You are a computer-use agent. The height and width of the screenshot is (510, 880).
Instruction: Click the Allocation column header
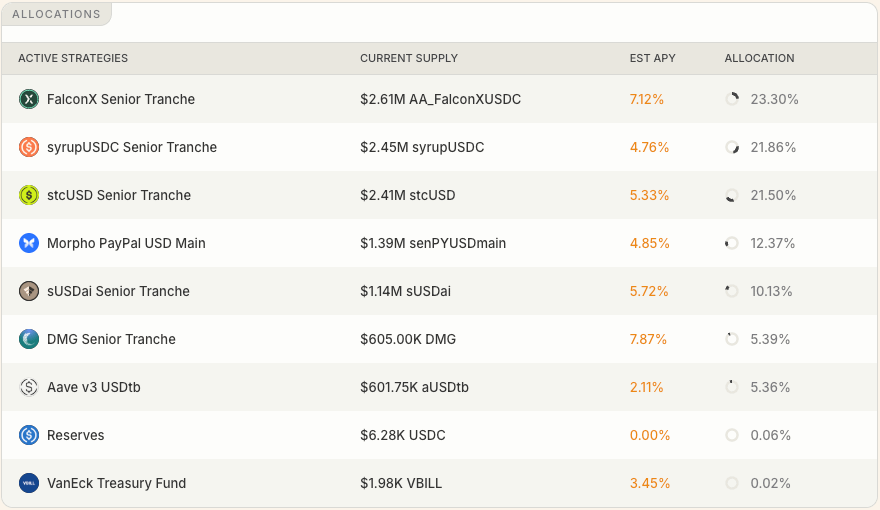(x=759, y=58)
